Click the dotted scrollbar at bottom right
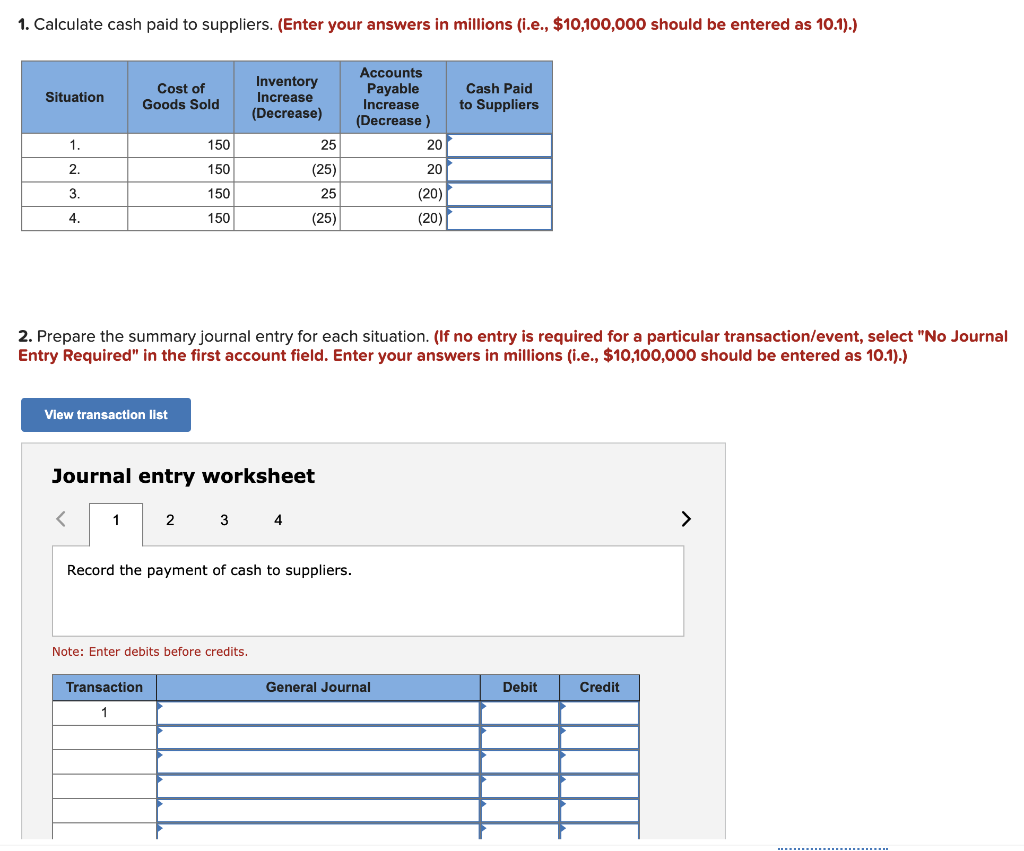Screen dimensions: 1024x851 (833, 846)
